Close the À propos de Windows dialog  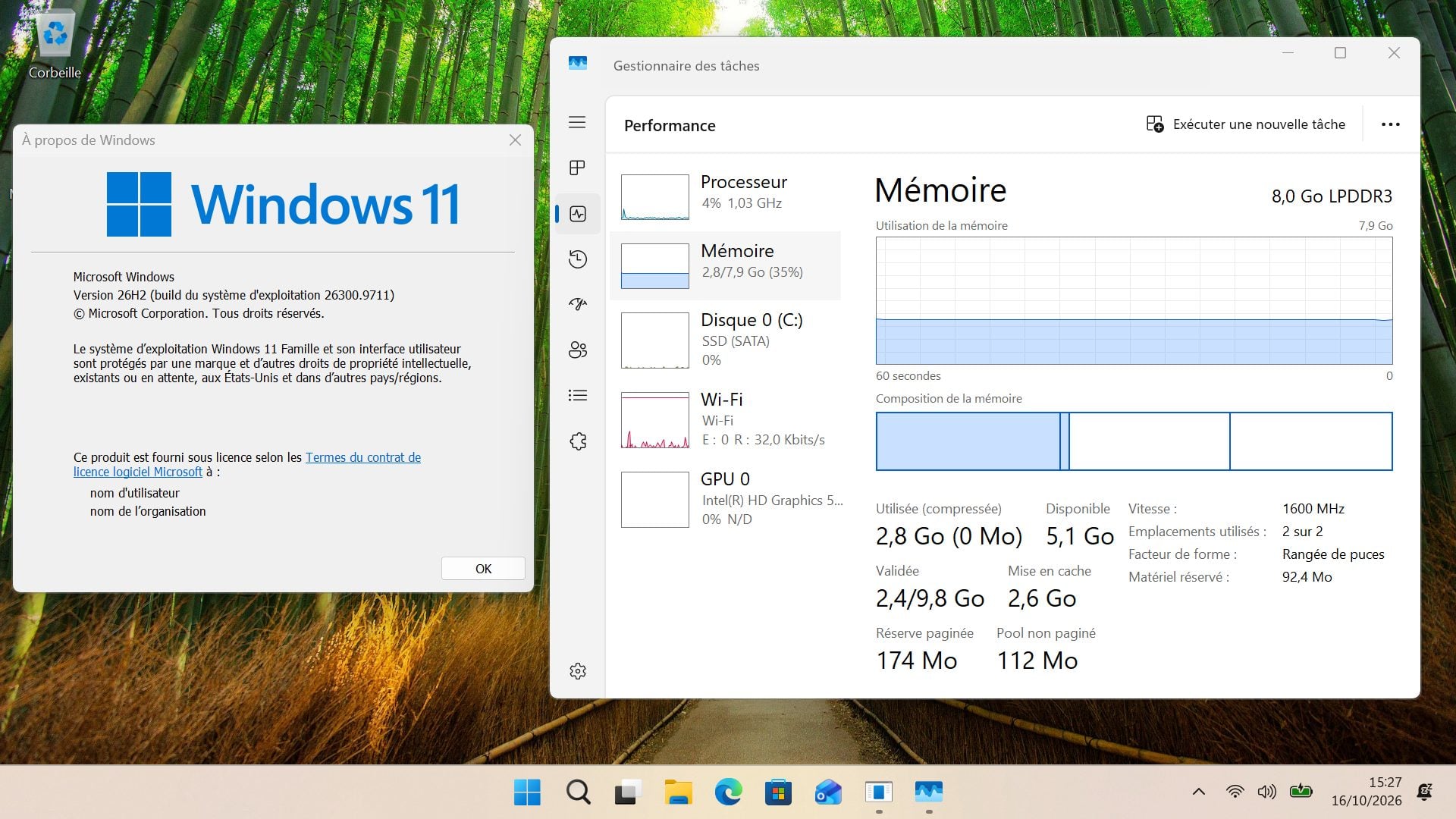pyautogui.click(x=515, y=140)
